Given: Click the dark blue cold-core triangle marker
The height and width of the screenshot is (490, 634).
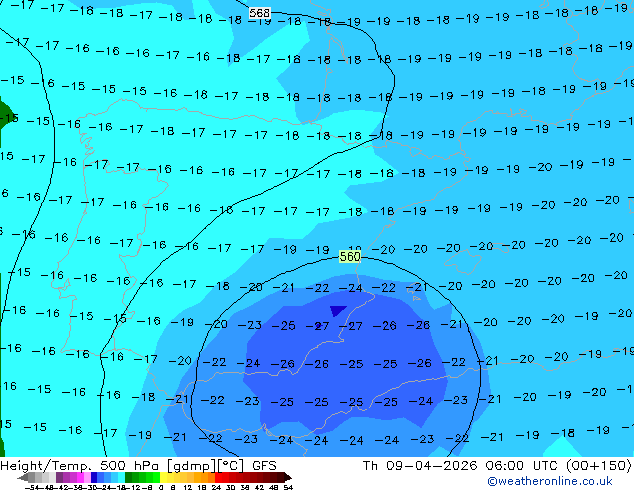Looking at the screenshot, I should [337, 310].
